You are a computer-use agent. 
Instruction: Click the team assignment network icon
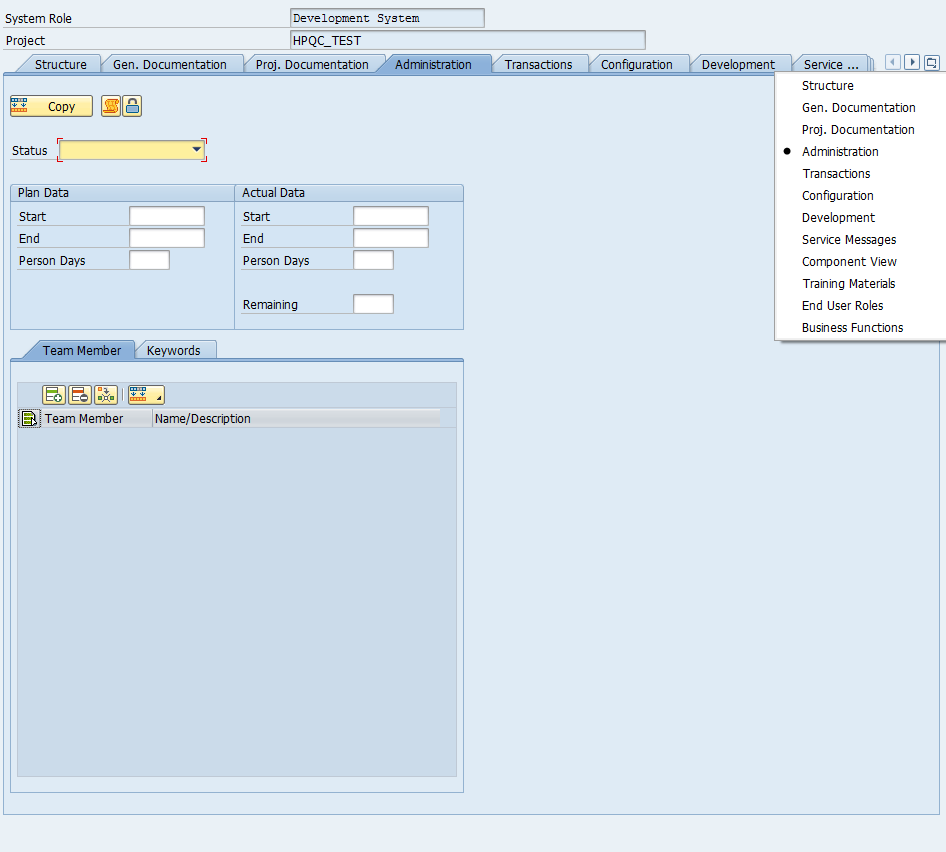106,395
